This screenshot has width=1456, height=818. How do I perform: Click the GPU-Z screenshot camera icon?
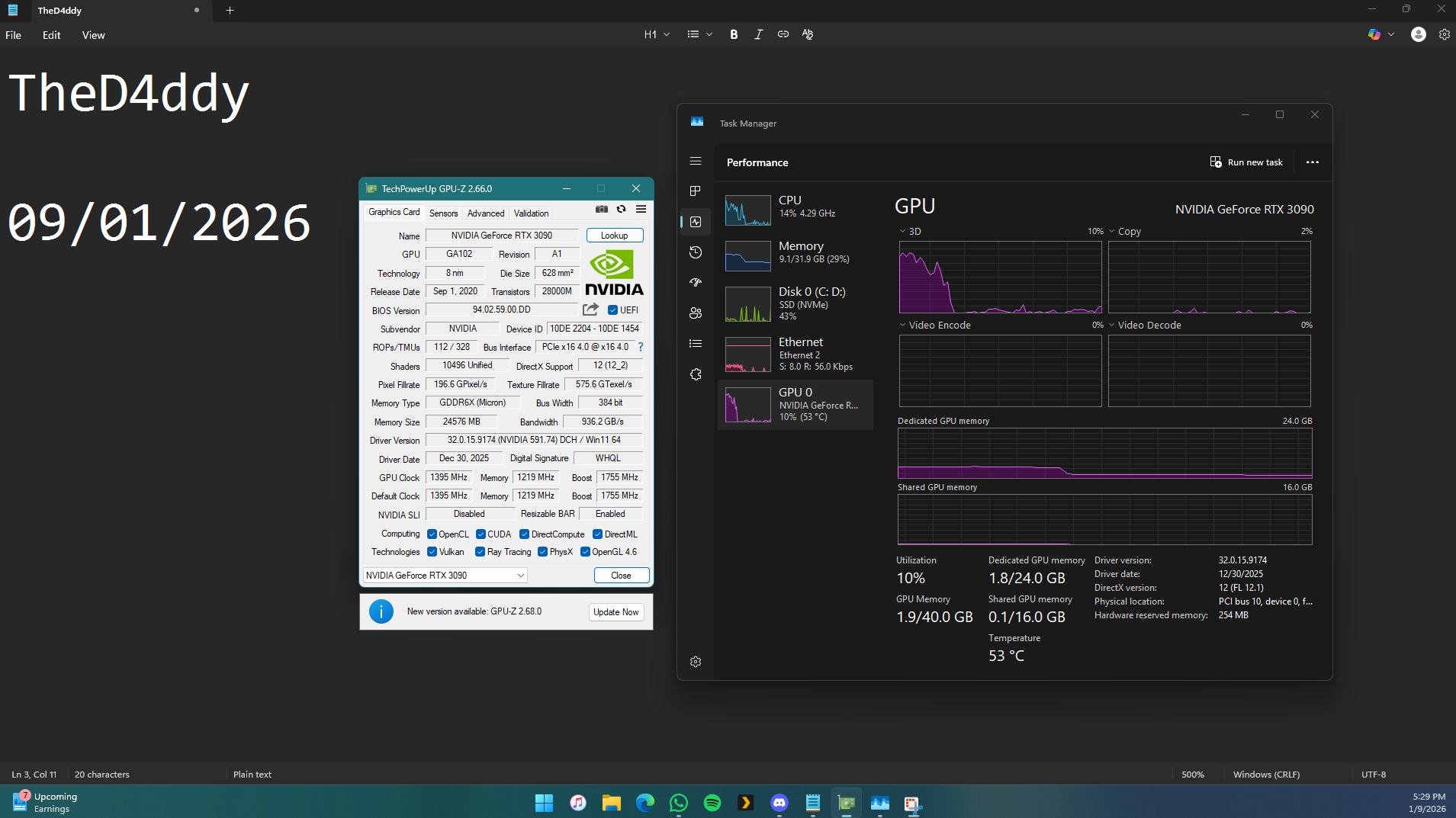coord(602,209)
